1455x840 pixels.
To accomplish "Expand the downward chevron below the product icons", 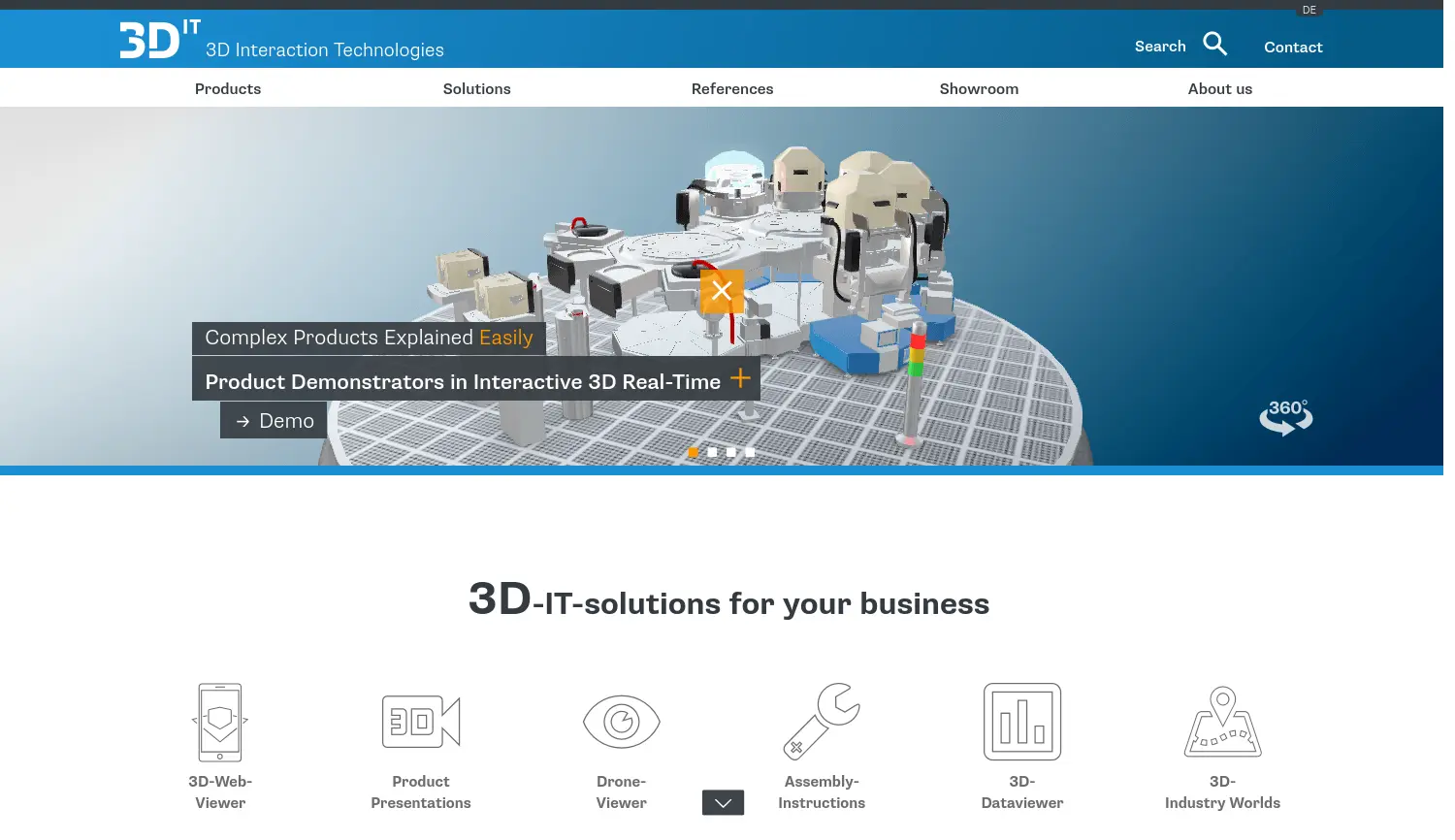I will (x=723, y=802).
